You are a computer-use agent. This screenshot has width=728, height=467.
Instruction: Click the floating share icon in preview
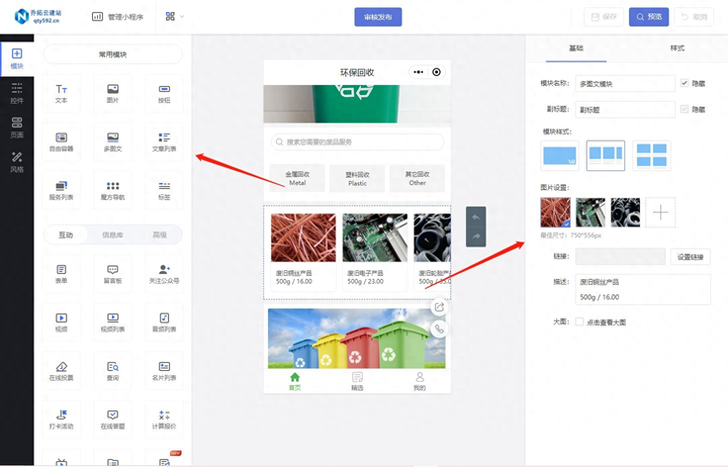[x=439, y=307]
